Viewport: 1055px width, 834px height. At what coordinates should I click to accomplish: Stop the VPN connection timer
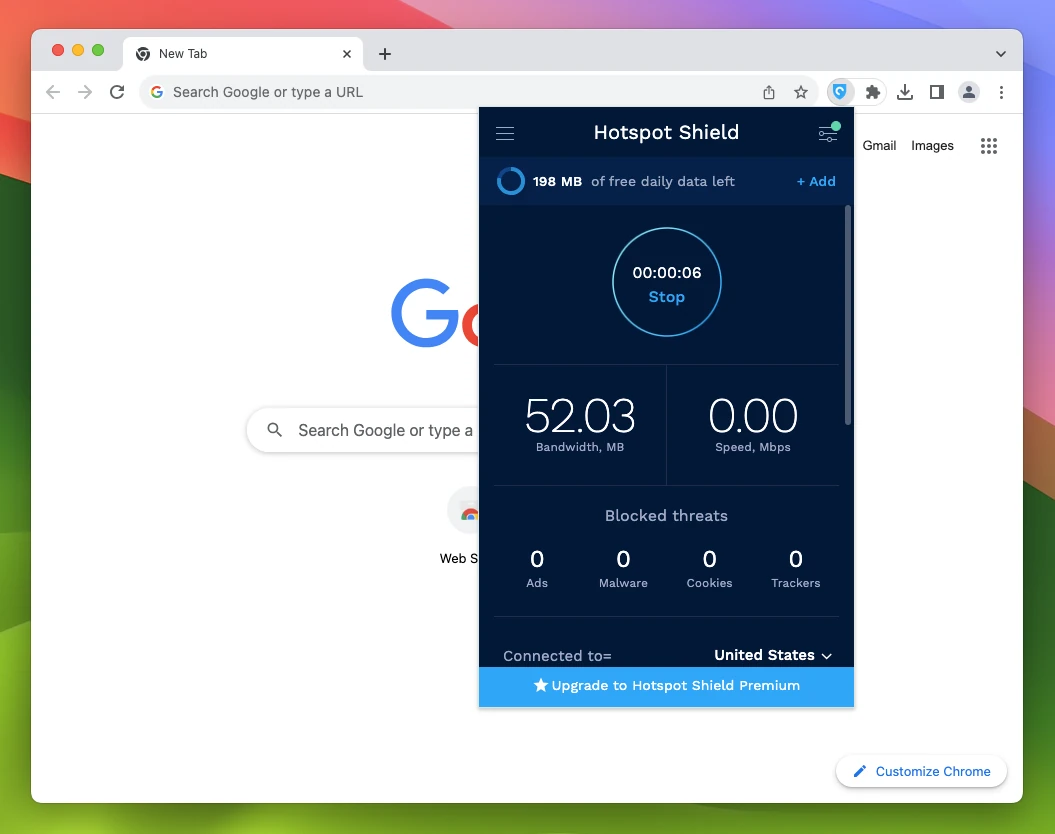(666, 297)
